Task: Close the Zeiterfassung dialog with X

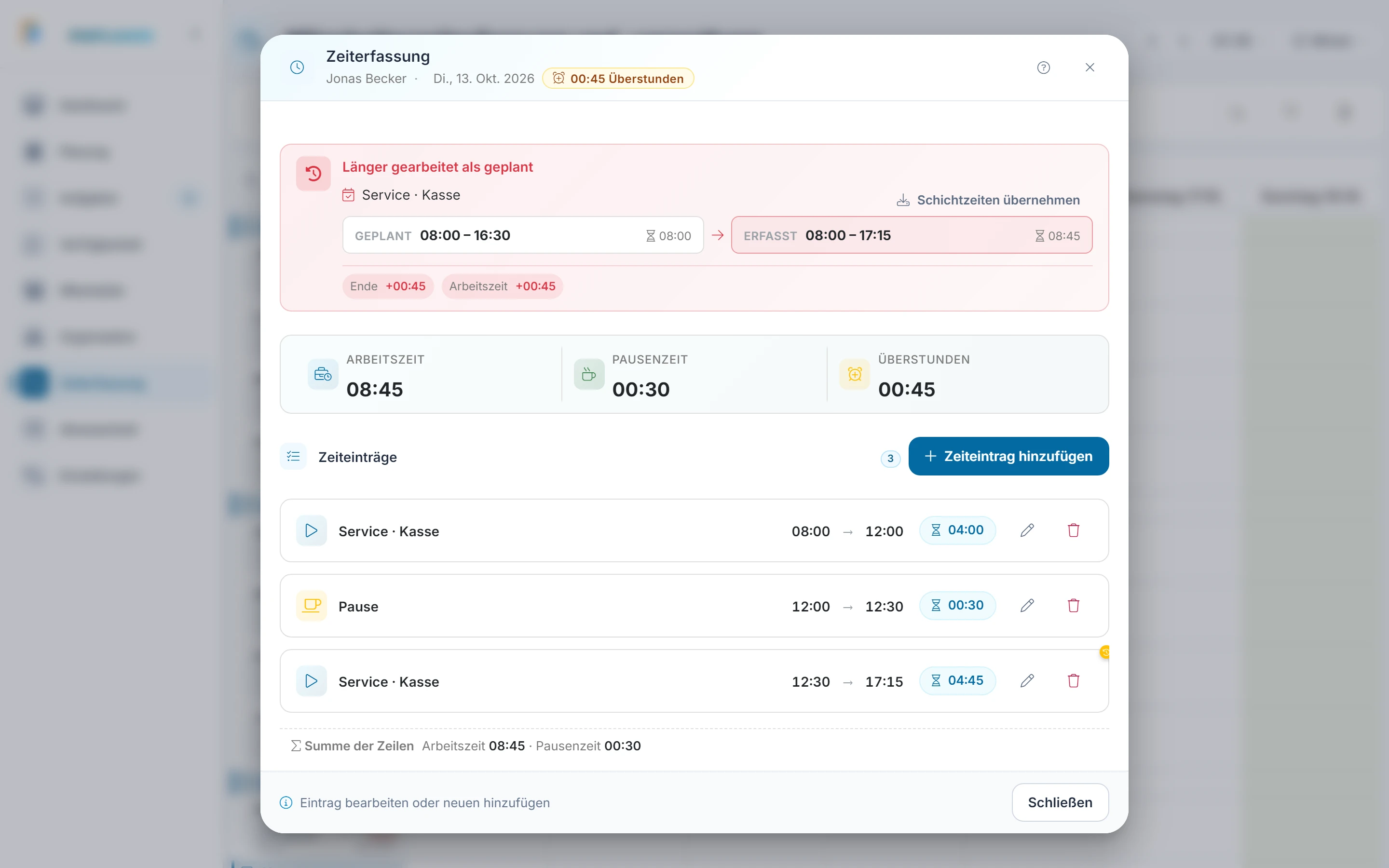Action: click(1090, 68)
